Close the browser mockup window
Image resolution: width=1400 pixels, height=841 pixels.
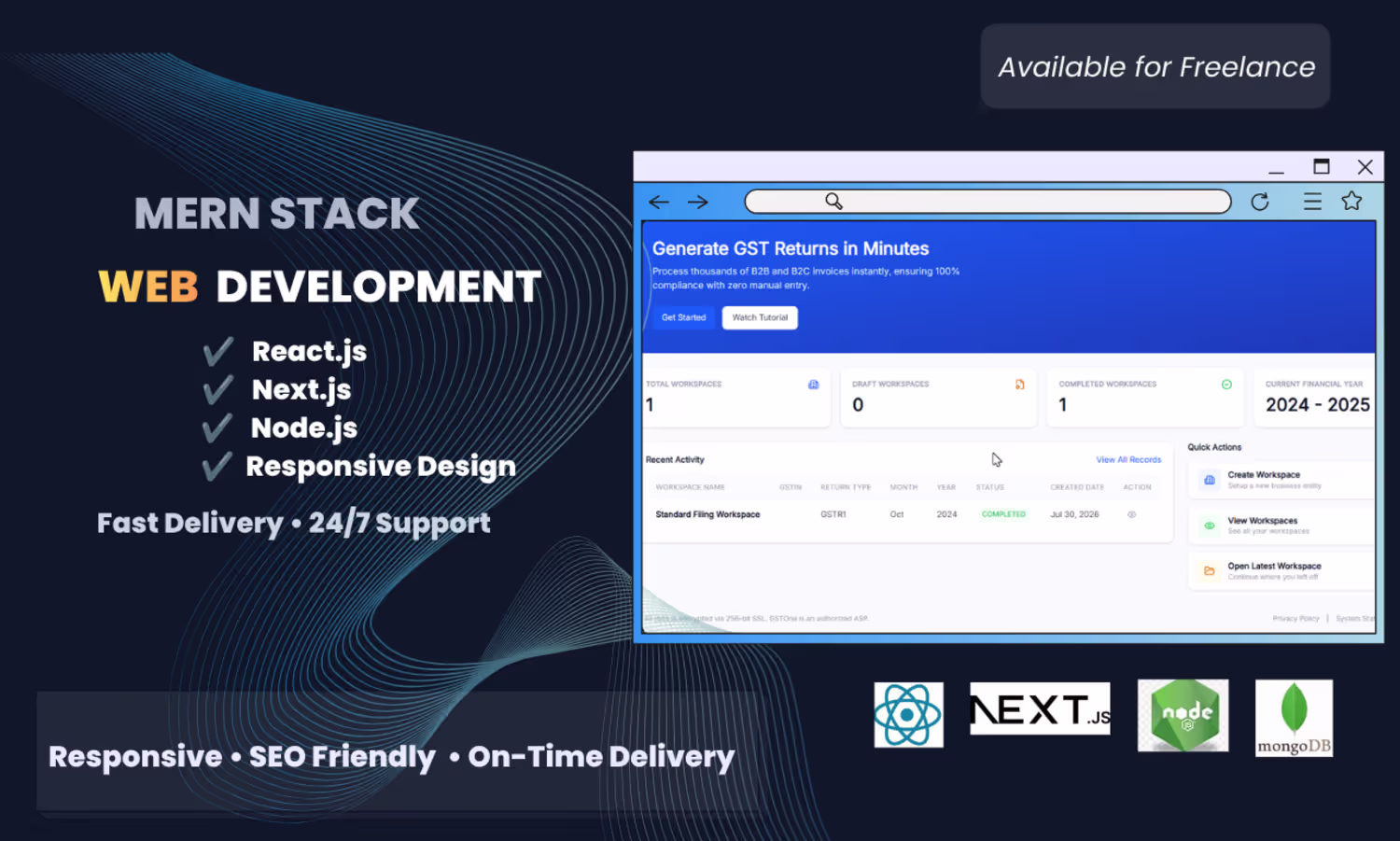1365,167
